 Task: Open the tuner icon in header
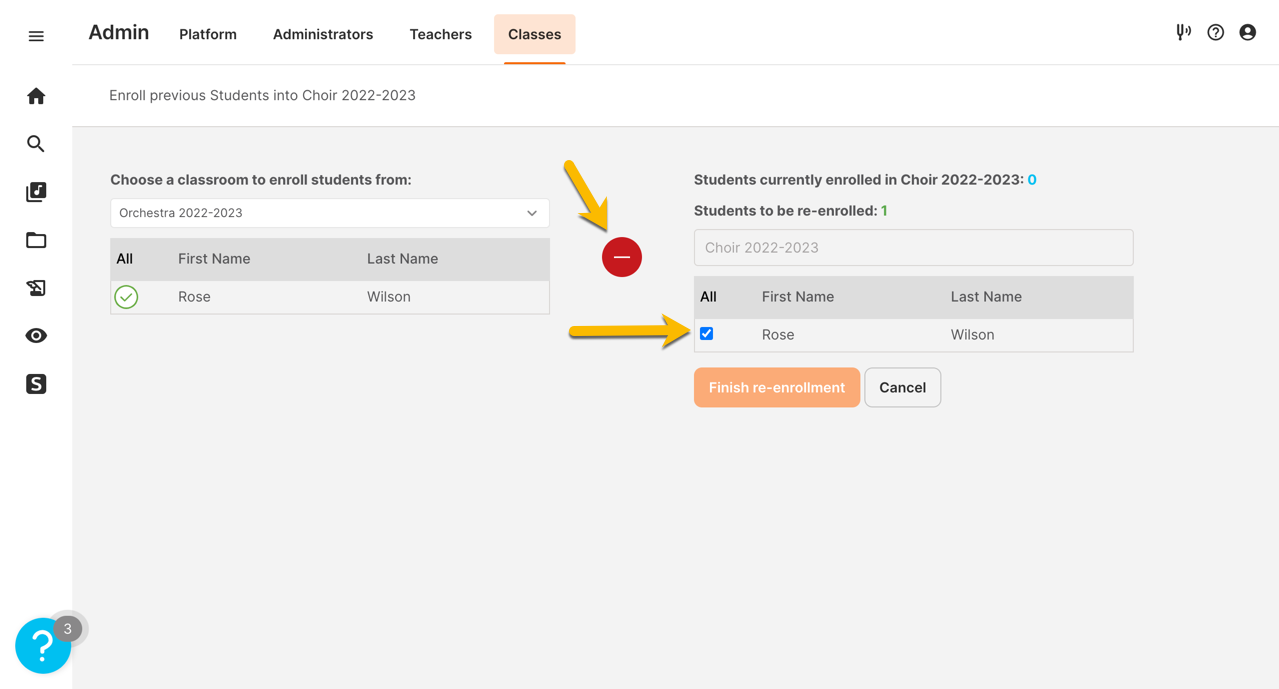[1183, 32]
